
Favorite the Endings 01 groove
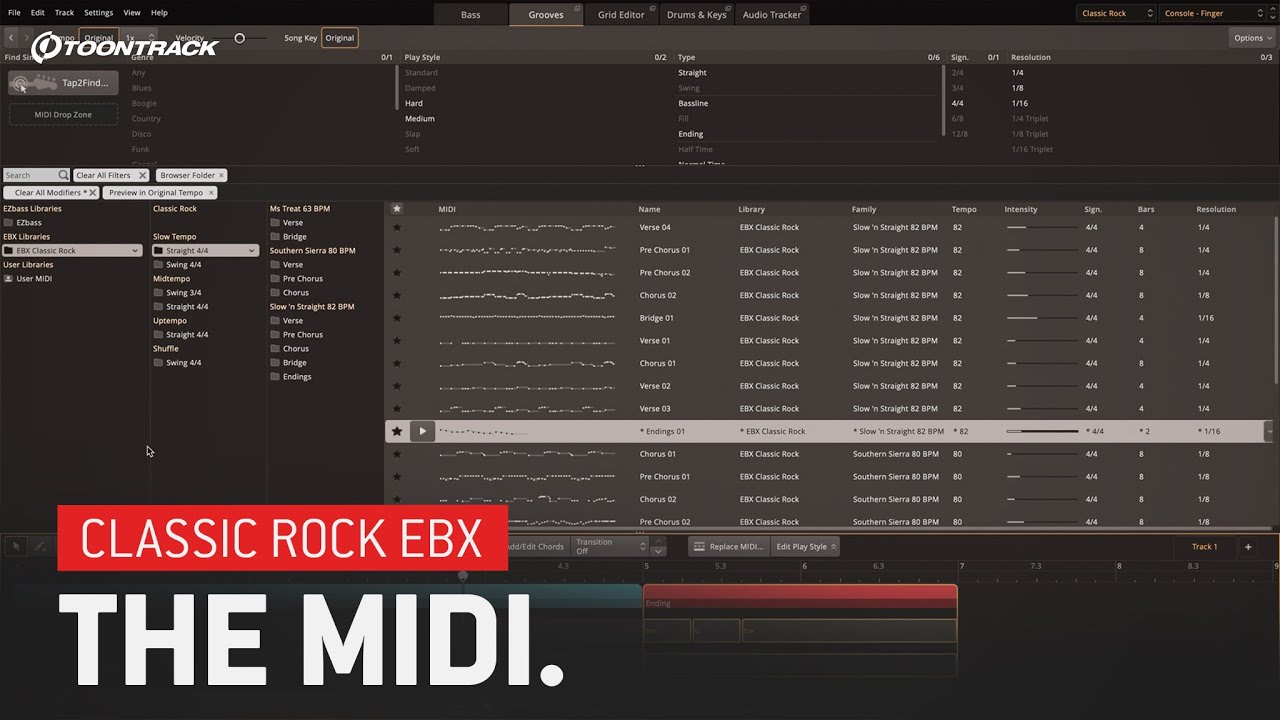coord(397,431)
